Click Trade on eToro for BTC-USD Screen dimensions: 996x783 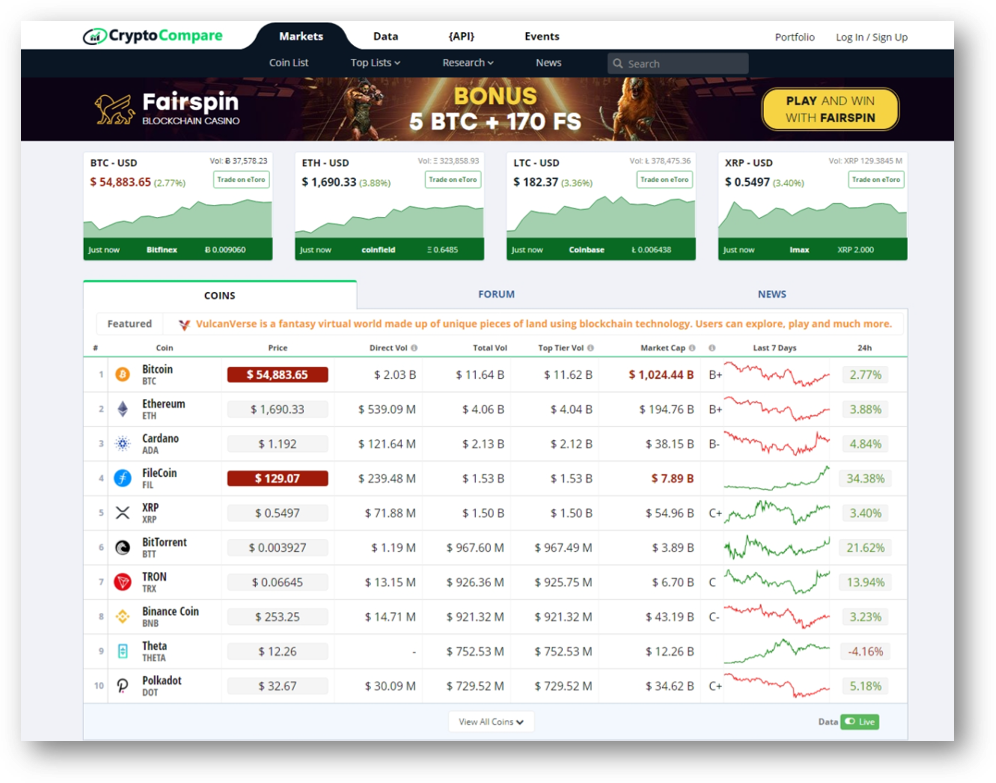(241, 180)
